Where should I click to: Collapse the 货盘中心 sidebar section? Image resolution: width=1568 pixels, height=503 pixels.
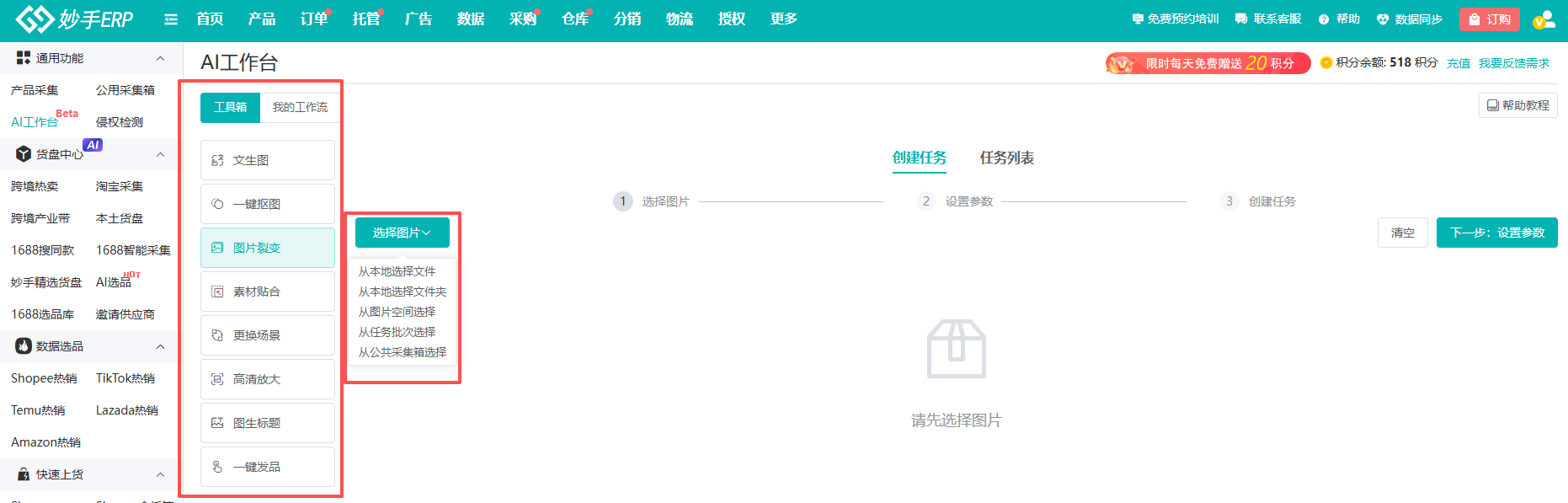pos(160,154)
